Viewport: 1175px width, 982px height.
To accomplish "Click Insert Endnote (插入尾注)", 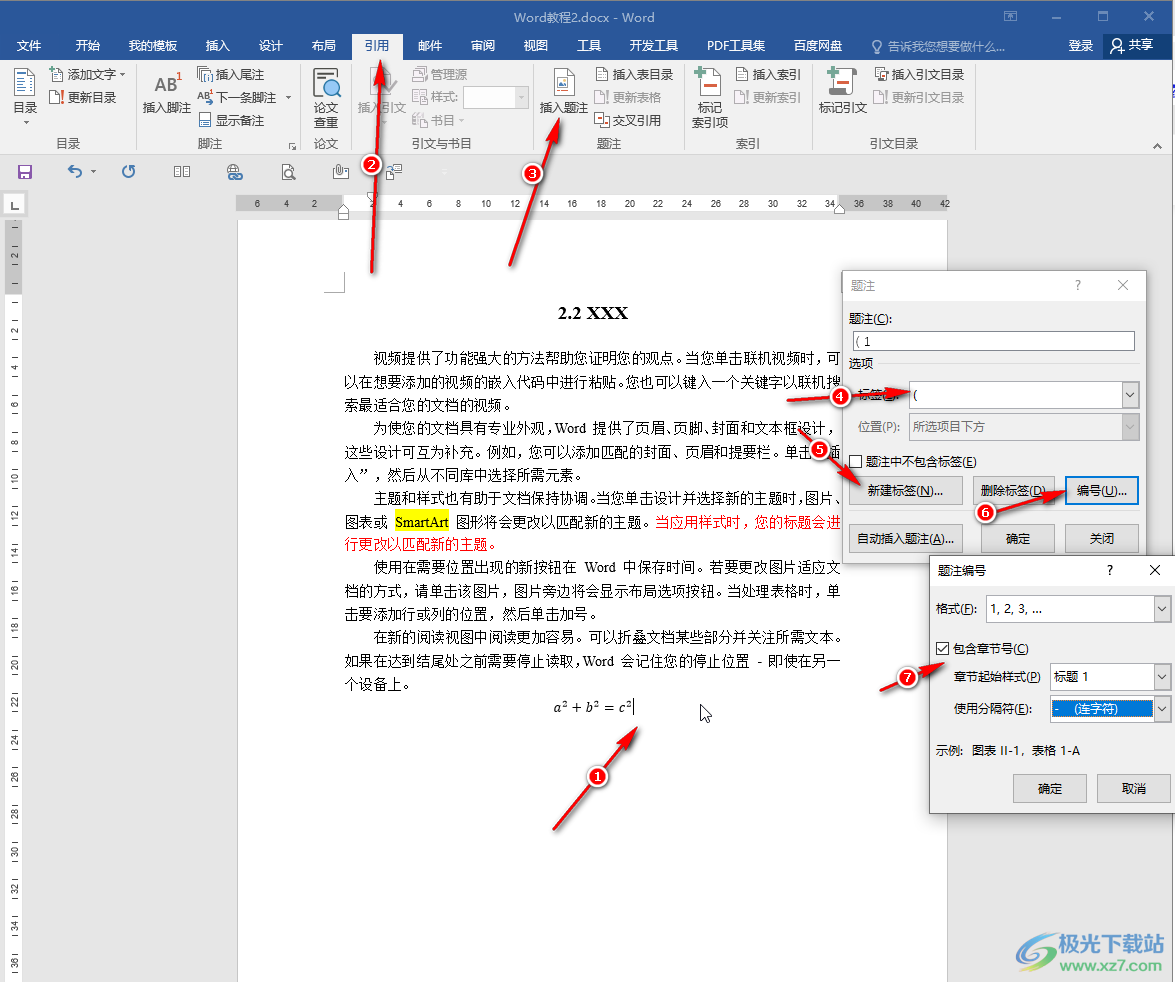I will 231,74.
